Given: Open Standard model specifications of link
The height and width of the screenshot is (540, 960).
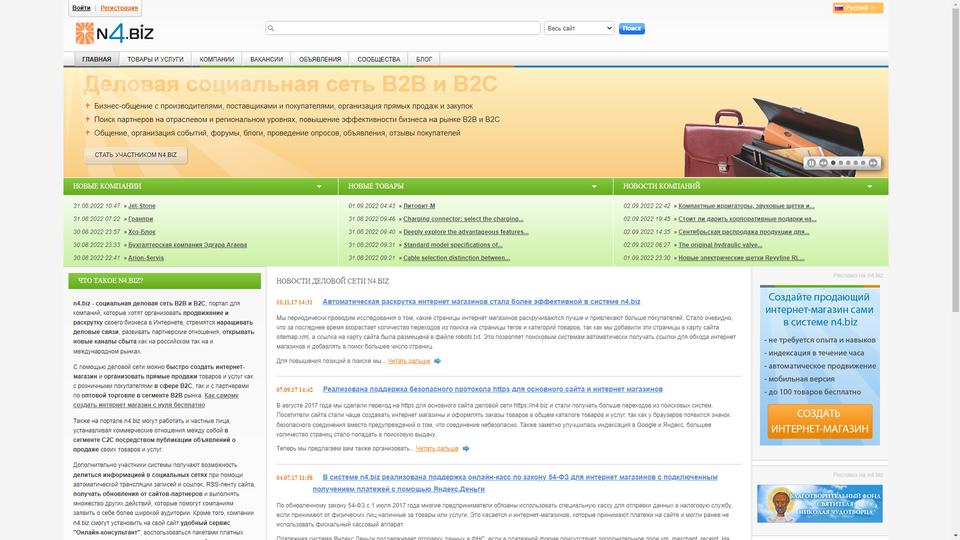Looking at the screenshot, I should coord(453,245).
